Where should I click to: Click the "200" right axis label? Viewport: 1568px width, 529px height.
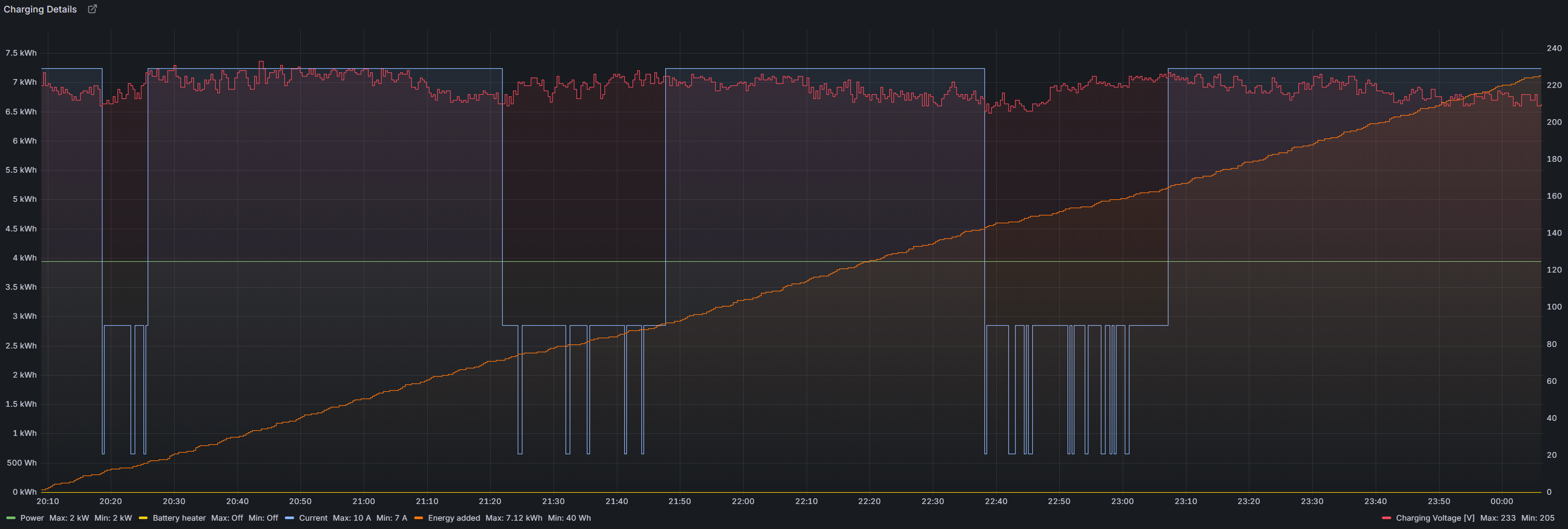(x=1554, y=122)
